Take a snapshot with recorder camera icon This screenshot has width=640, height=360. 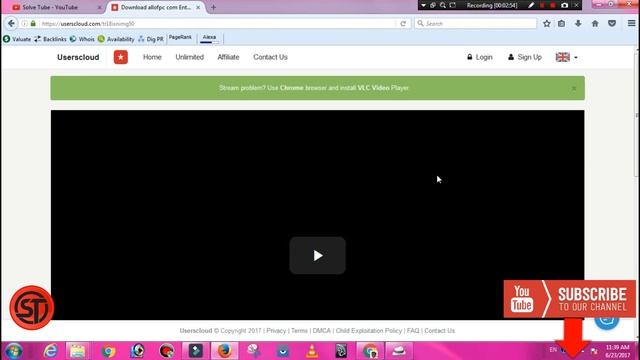[564, 5]
